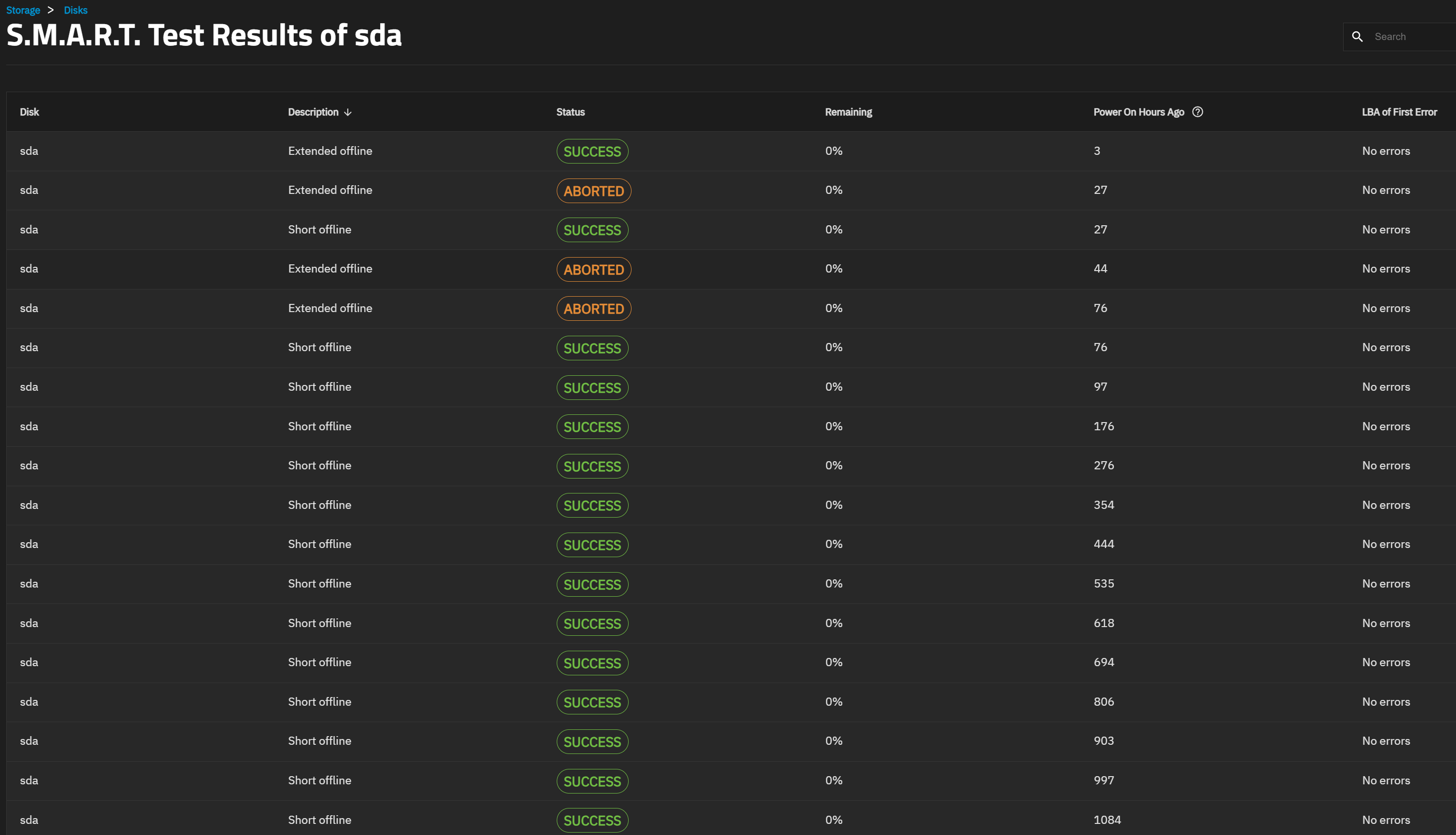Viewport: 1456px width, 835px height.
Task: Select the power on hours value 535
Action: [x=1103, y=583]
